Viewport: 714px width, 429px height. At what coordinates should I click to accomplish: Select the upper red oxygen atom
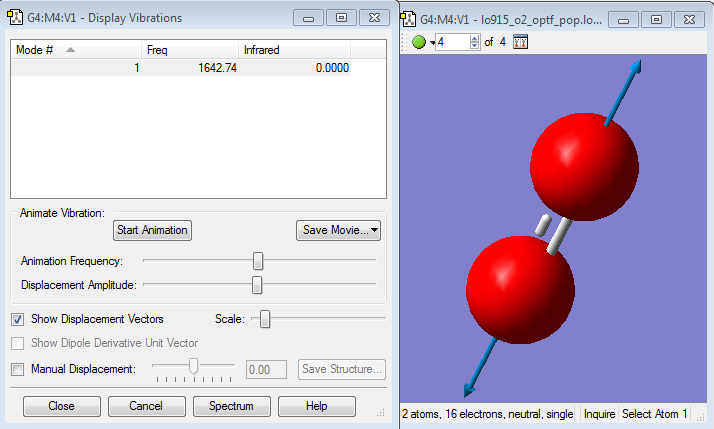click(x=585, y=167)
